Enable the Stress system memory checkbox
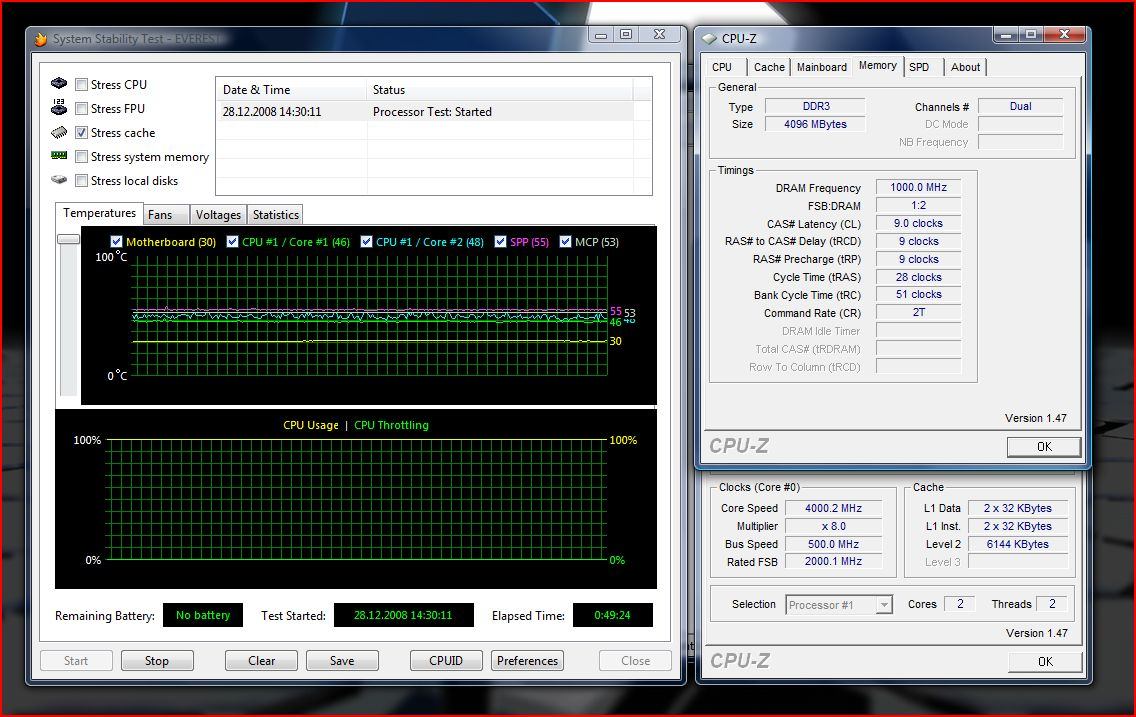Image resolution: width=1136 pixels, height=717 pixels. coord(82,156)
